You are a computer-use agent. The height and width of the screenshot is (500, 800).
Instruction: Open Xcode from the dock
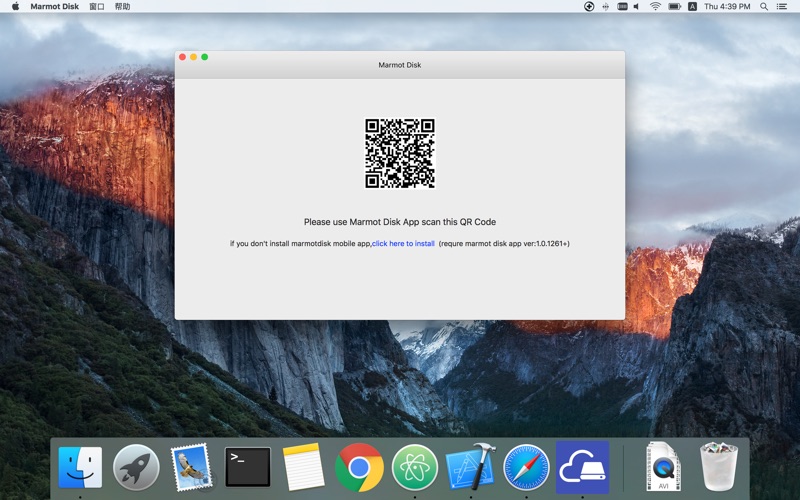(x=470, y=466)
